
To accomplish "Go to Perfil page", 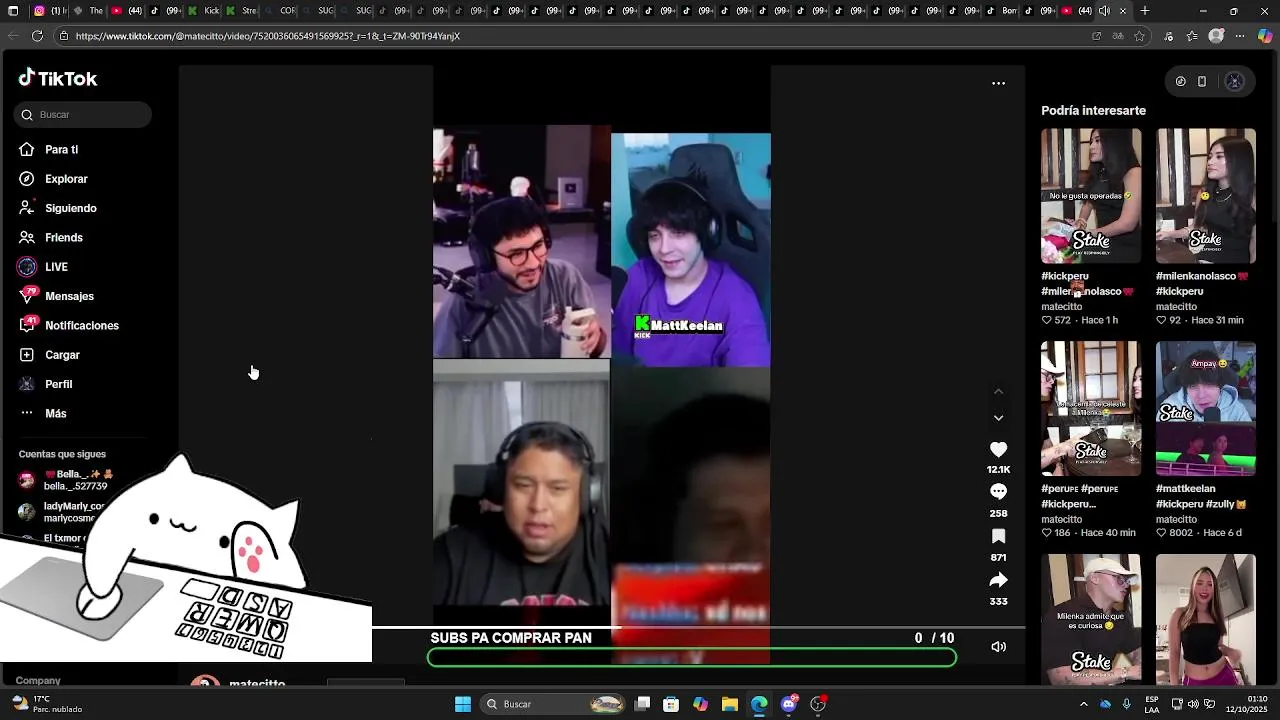I will [58, 384].
